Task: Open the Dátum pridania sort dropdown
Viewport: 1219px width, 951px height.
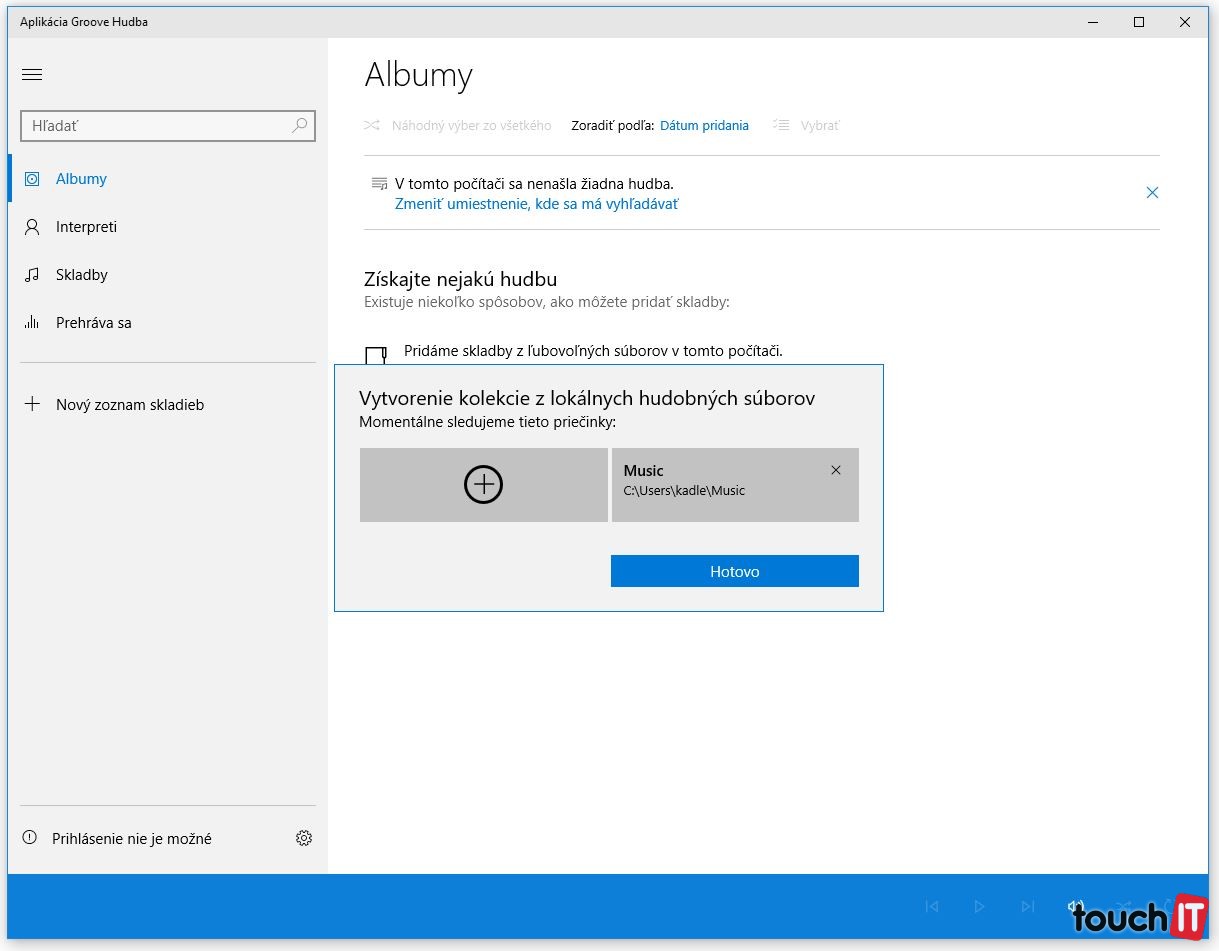Action: pyautogui.click(x=704, y=126)
